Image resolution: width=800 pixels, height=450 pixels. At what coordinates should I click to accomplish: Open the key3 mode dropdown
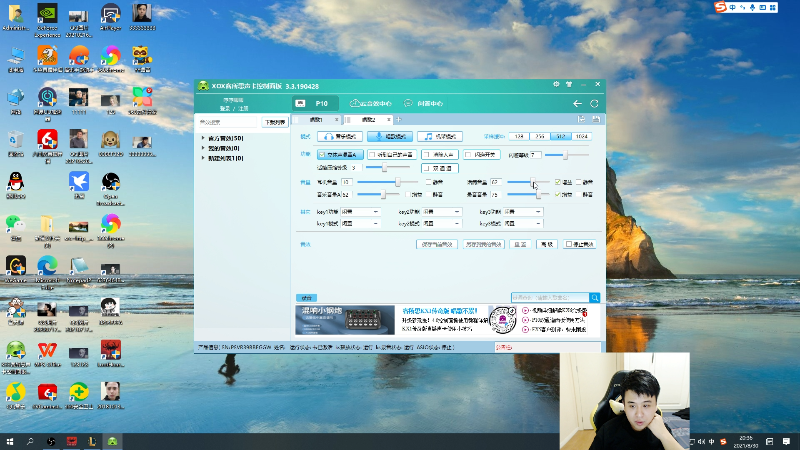pyautogui.click(x=523, y=223)
